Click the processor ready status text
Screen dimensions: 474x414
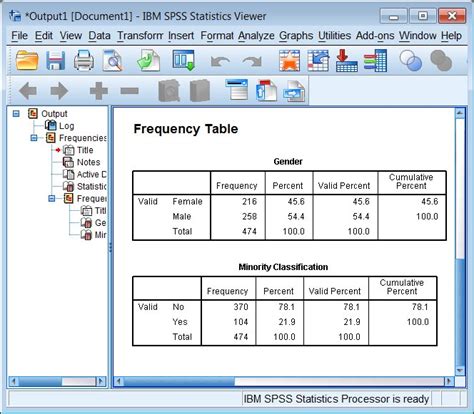[336, 399]
